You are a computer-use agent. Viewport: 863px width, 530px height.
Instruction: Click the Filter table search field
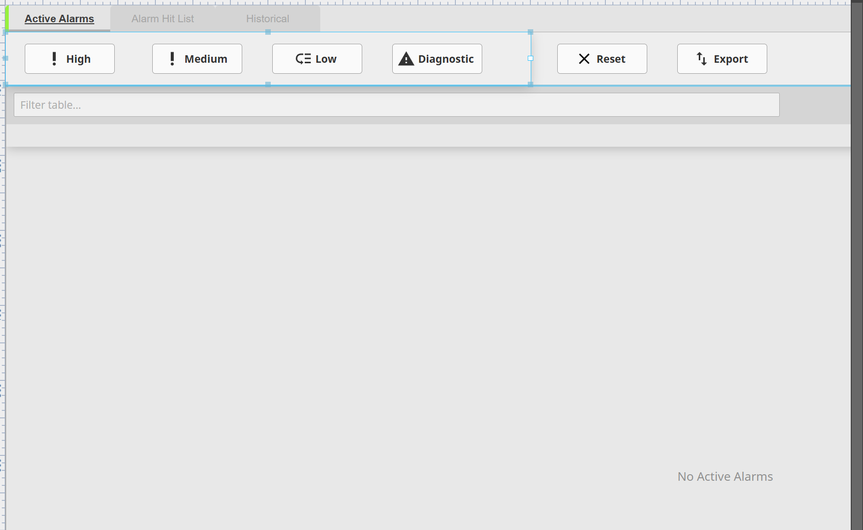396,105
